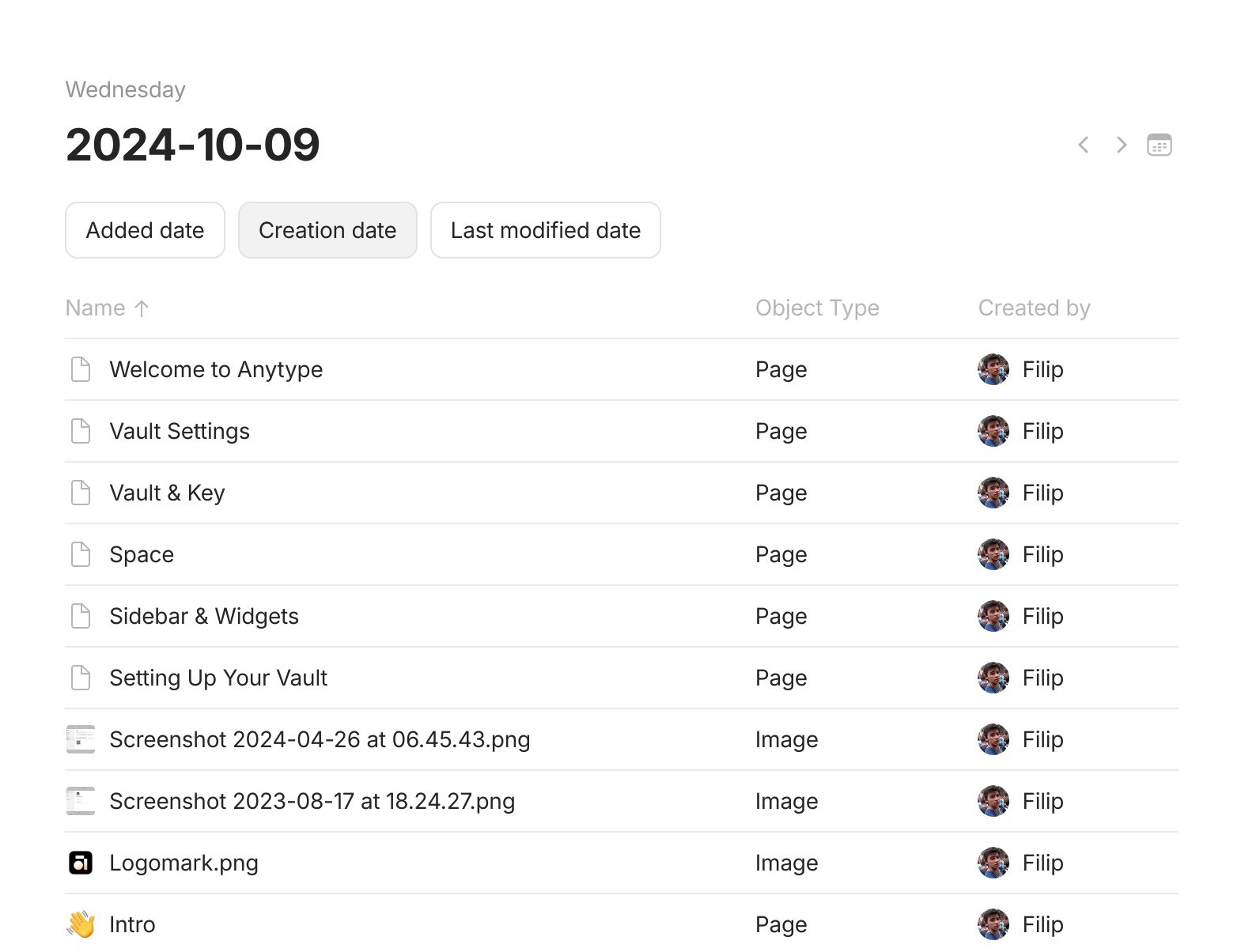Switch to the Added date tab

click(145, 230)
